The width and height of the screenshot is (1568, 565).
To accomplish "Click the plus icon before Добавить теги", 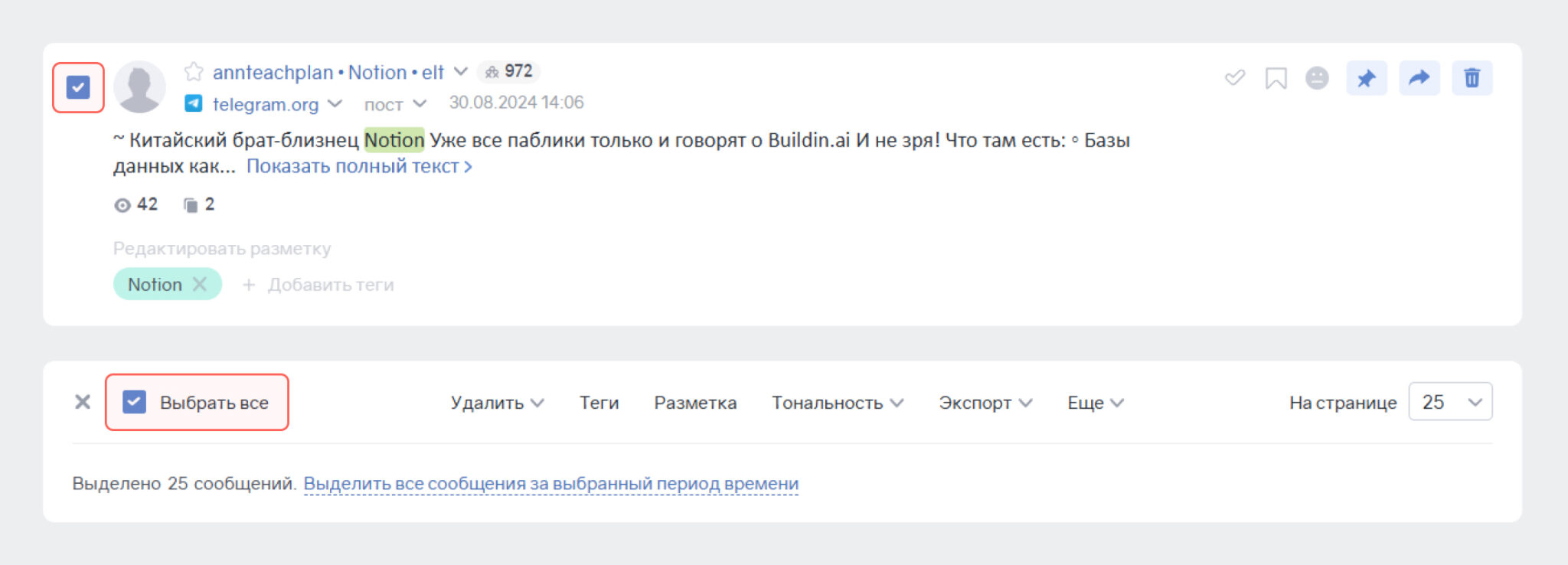I will coord(249,285).
